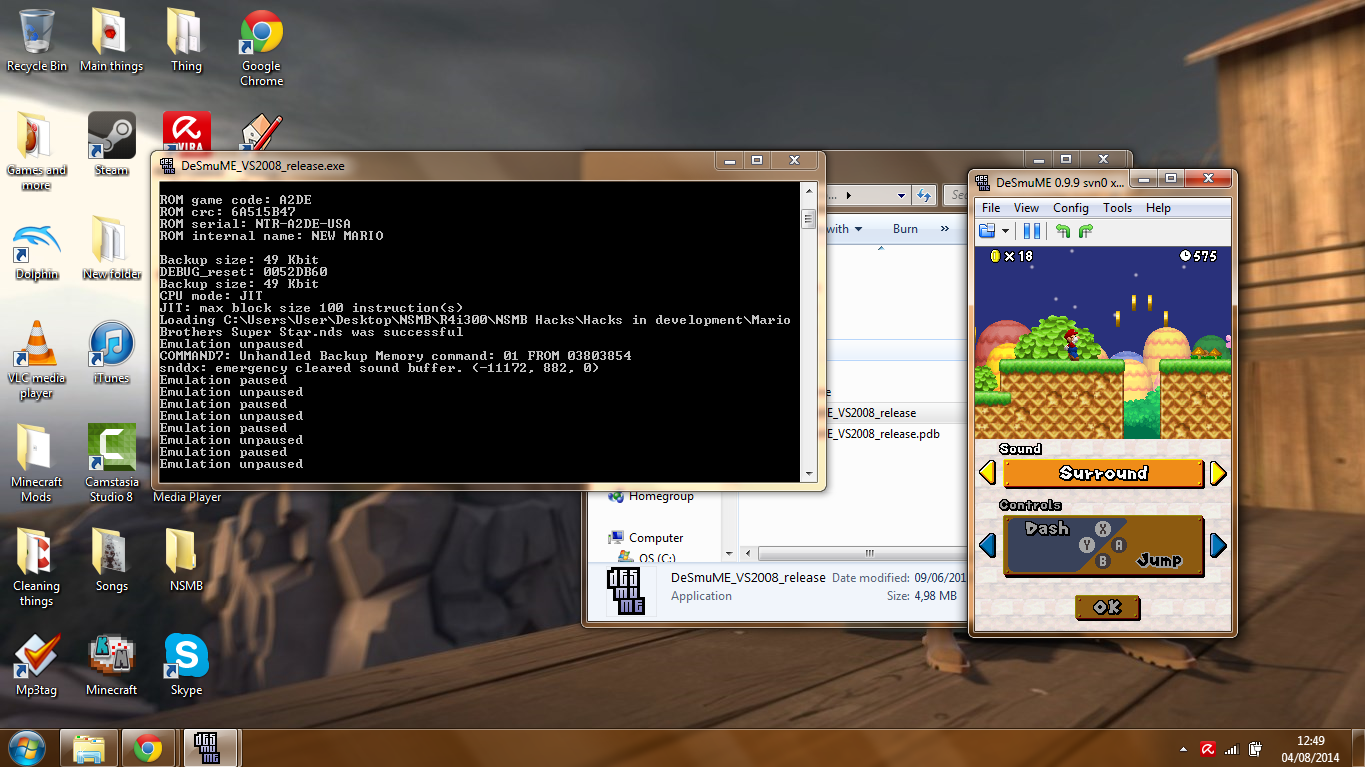Select the Minecraft desktop shortcut

coord(111,664)
